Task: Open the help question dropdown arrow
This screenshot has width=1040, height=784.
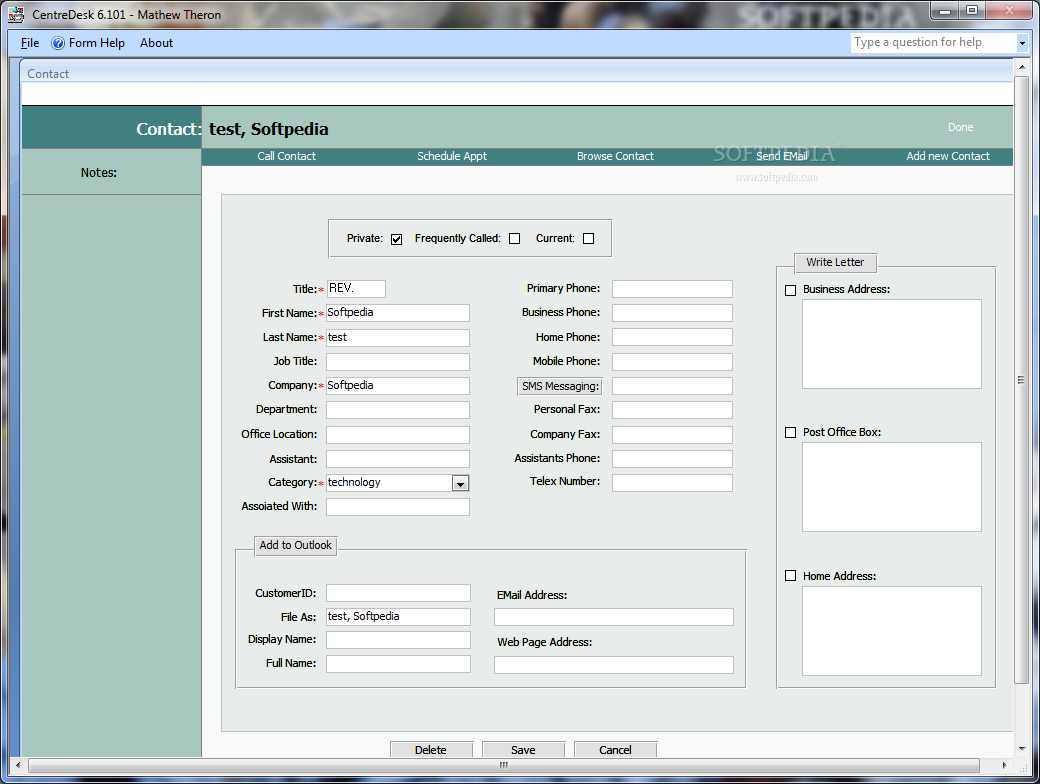Action: (1022, 43)
